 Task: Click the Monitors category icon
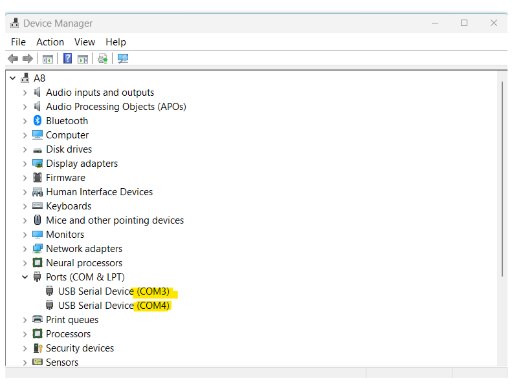click(x=37, y=234)
